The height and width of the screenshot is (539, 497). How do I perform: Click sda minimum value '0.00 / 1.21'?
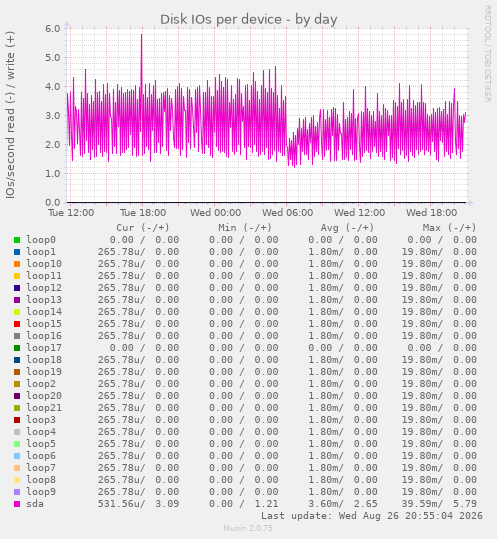(244, 504)
